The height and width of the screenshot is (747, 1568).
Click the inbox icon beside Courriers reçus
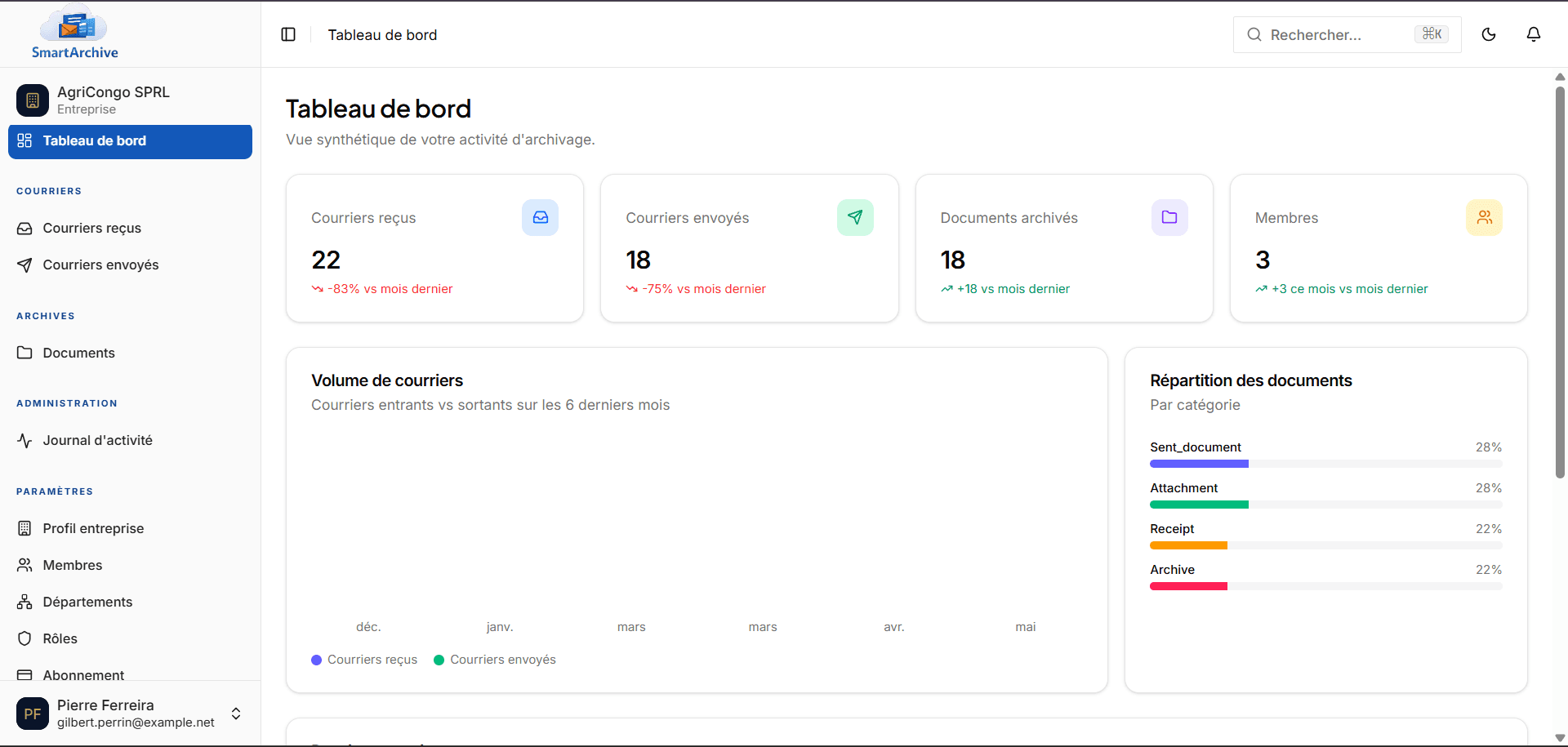[x=24, y=229]
